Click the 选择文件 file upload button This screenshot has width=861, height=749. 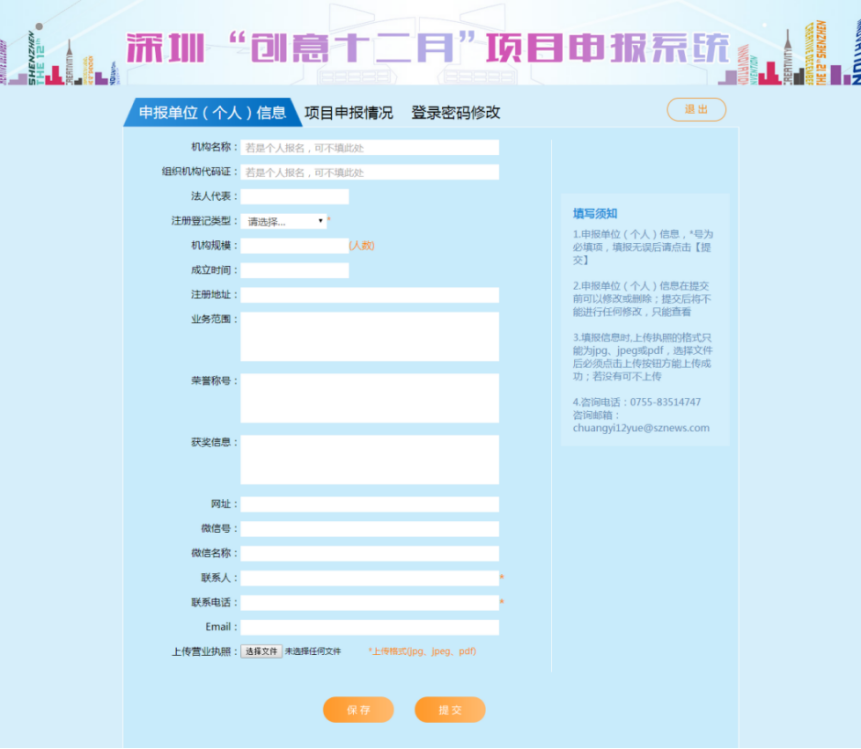click(x=261, y=650)
